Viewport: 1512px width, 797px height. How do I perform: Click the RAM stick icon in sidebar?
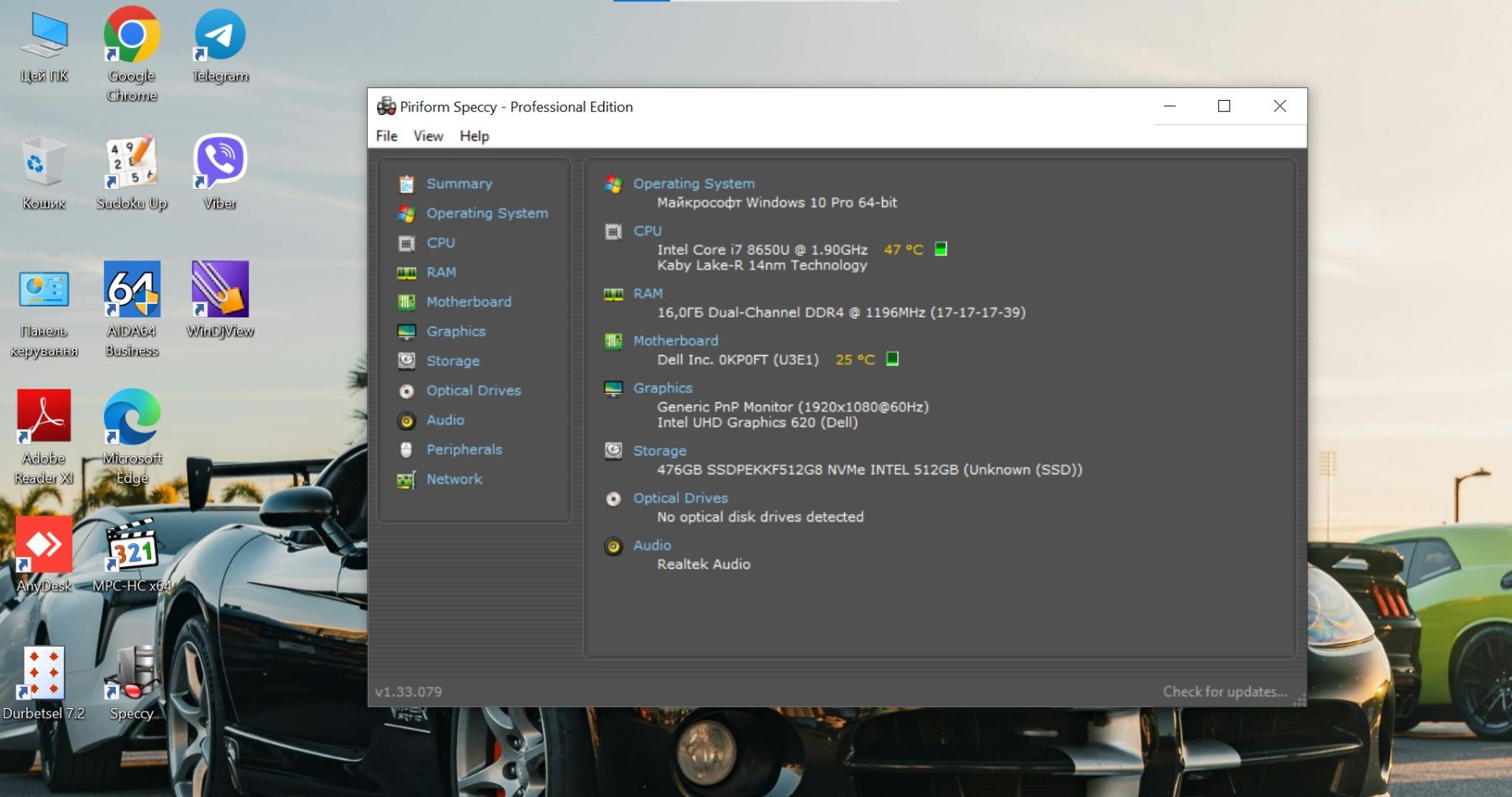tap(407, 273)
